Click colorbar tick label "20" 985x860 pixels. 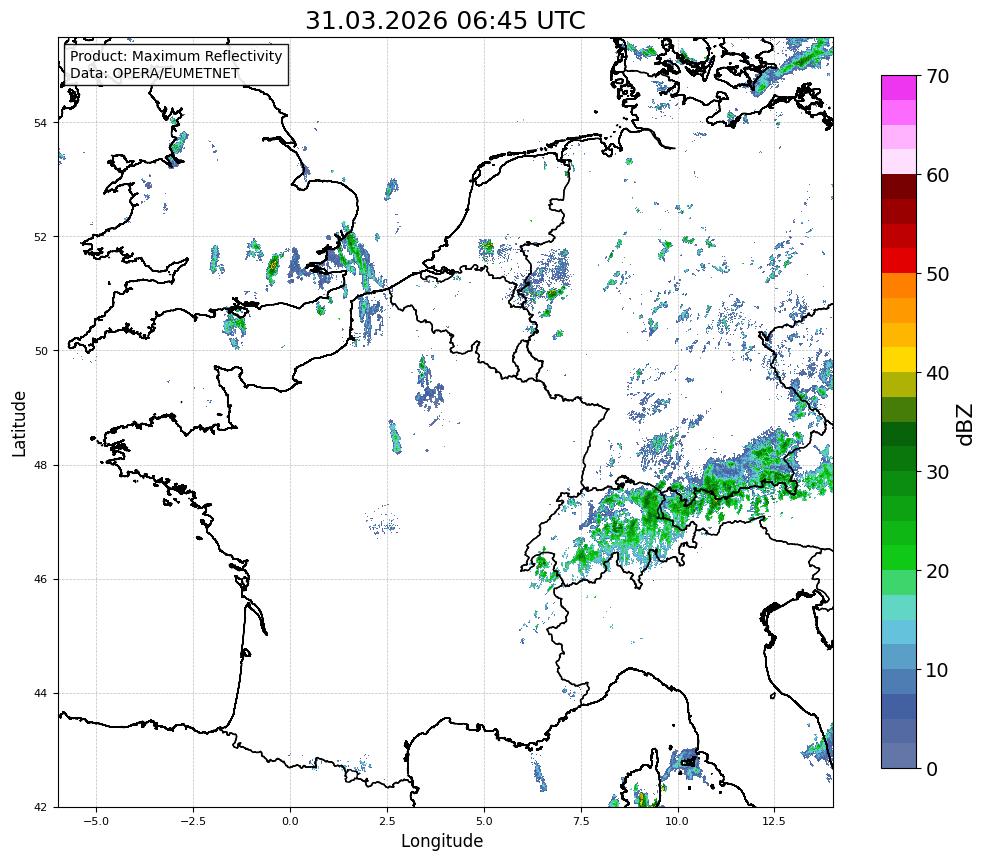point(937,571)
